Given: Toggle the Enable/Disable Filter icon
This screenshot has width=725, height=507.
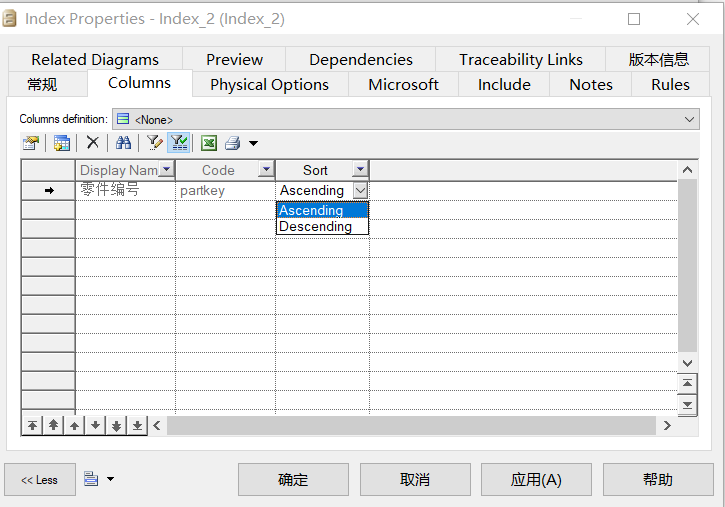Looking at the screenshot, I should (179, 142).
